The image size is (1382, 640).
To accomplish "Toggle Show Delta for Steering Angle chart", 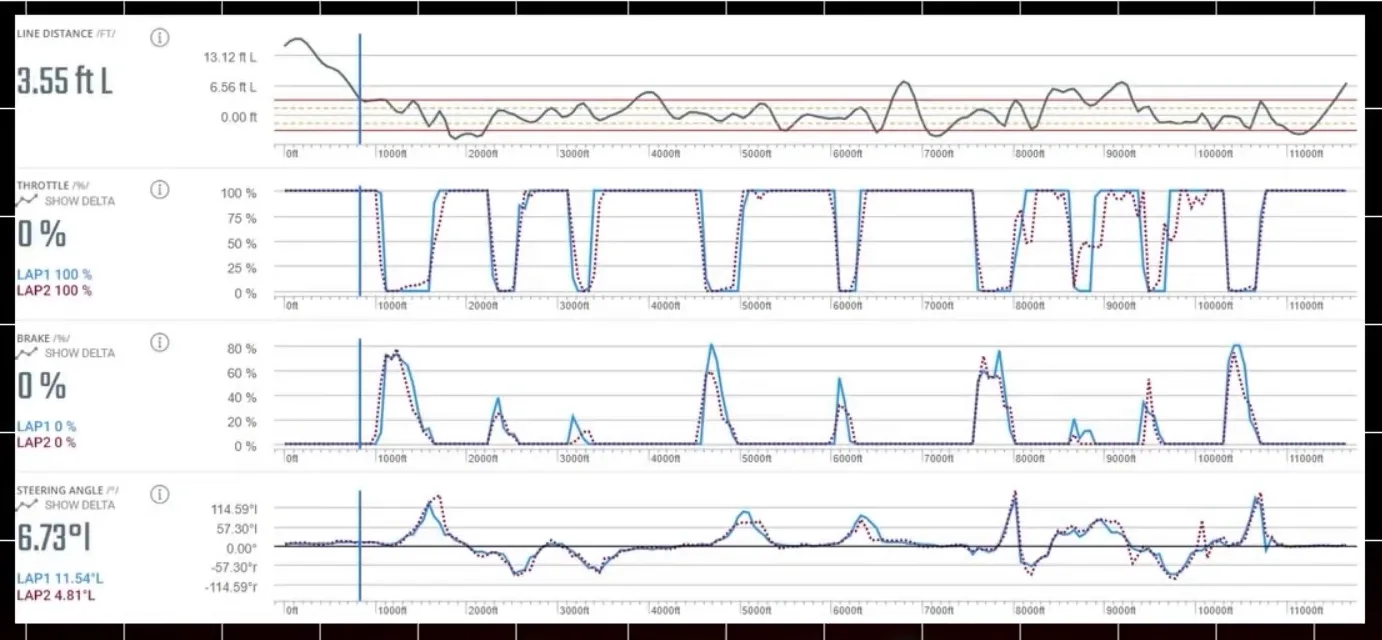I will coord(66,505).
